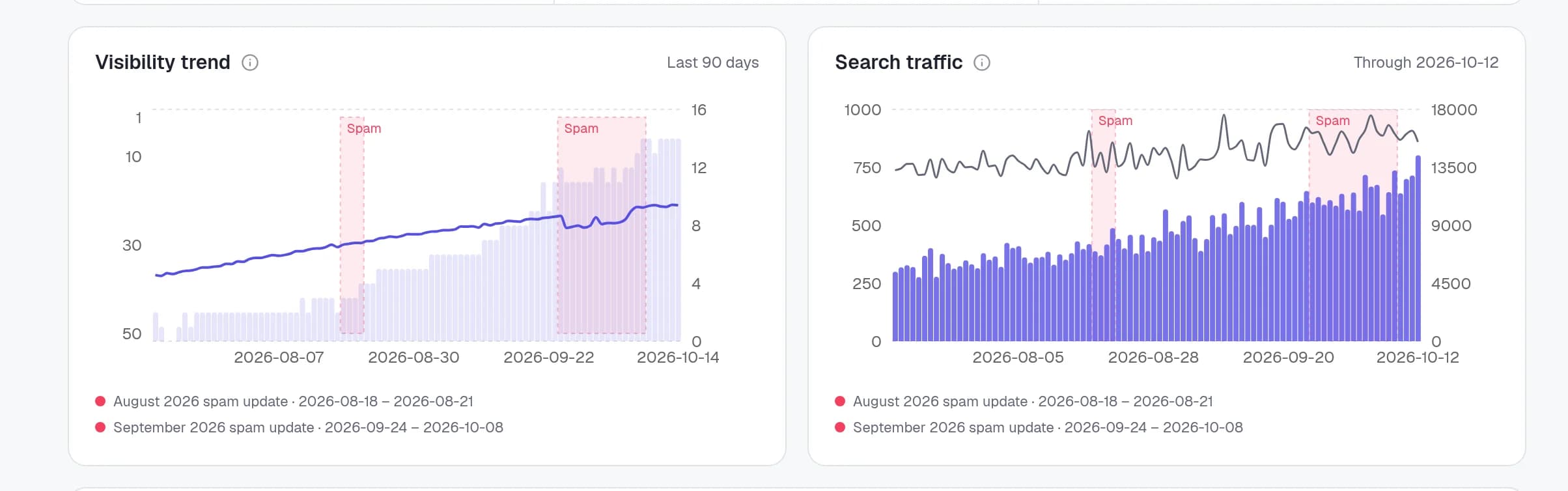Click the 2026-10-12 x-axis label under Search traffic chart
The image size is (1568, 491).
[x=1418, y=358]
